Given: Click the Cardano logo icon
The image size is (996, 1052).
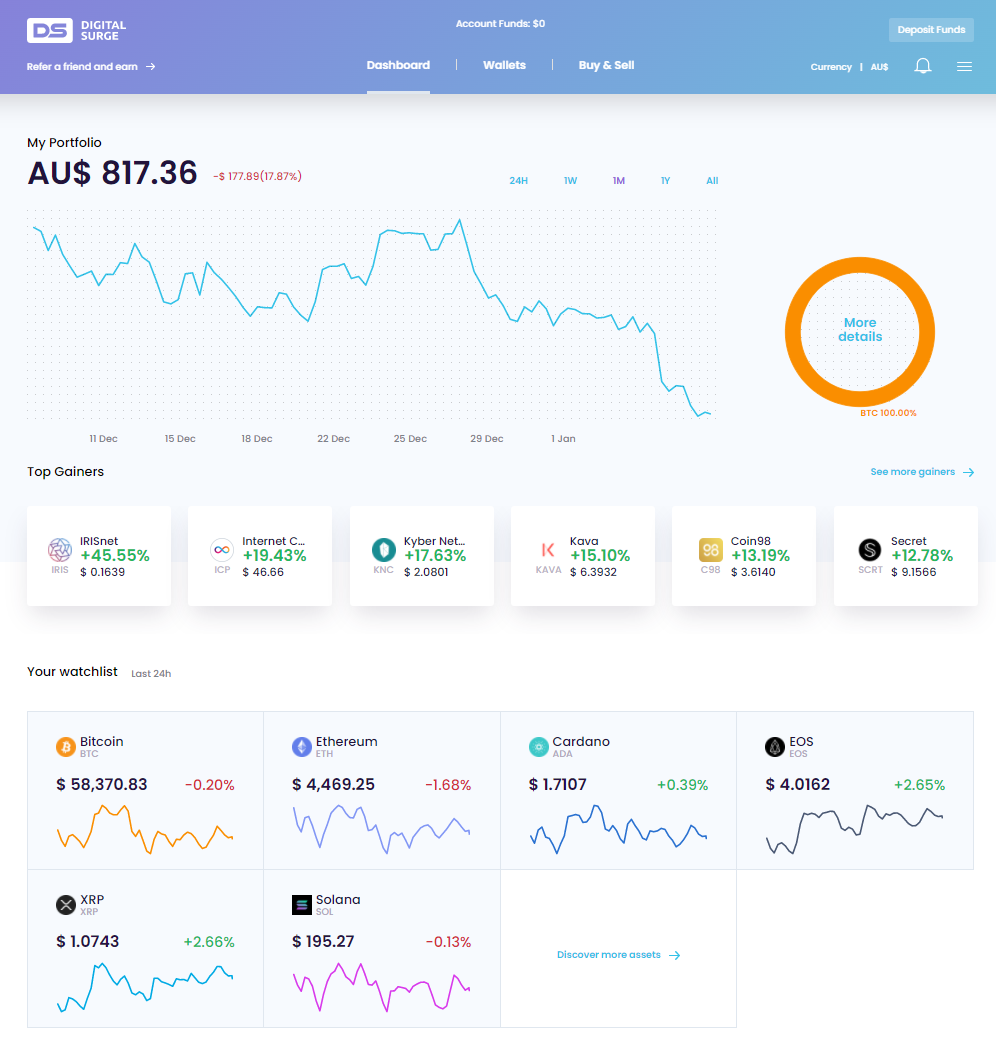Looking at the screenshot, I should pos(539,747).
